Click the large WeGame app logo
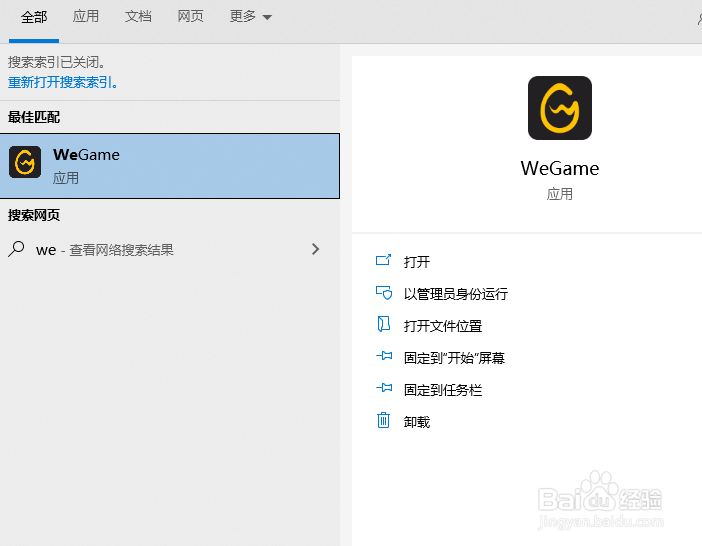 [x=560, y=108]
